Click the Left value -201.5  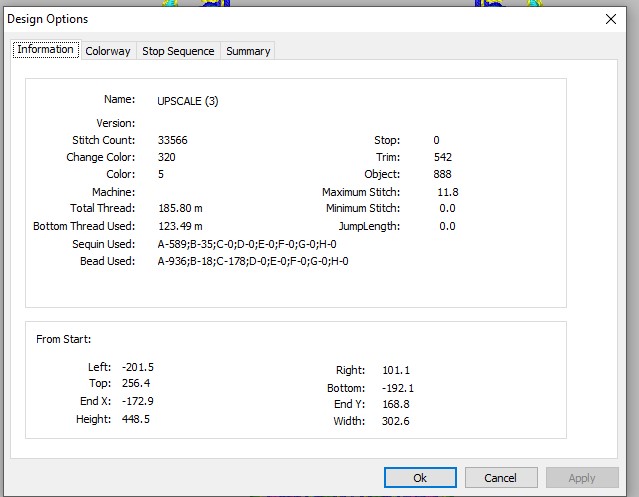pos(138,367)
